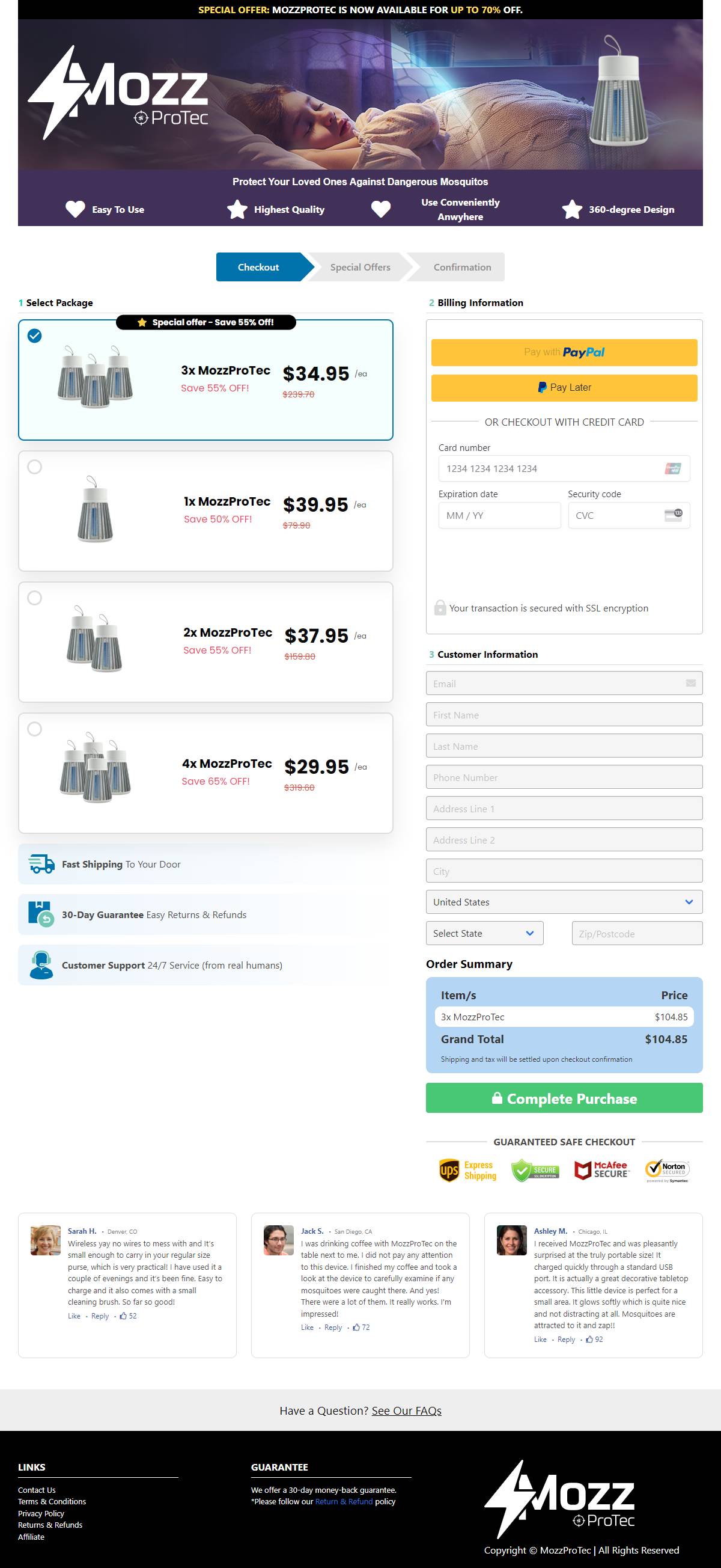Image resolution: width=721 pixels, height=1568 pixels.
Task: Click the Fast Shipping truck icon
Action: click(41, 864)
